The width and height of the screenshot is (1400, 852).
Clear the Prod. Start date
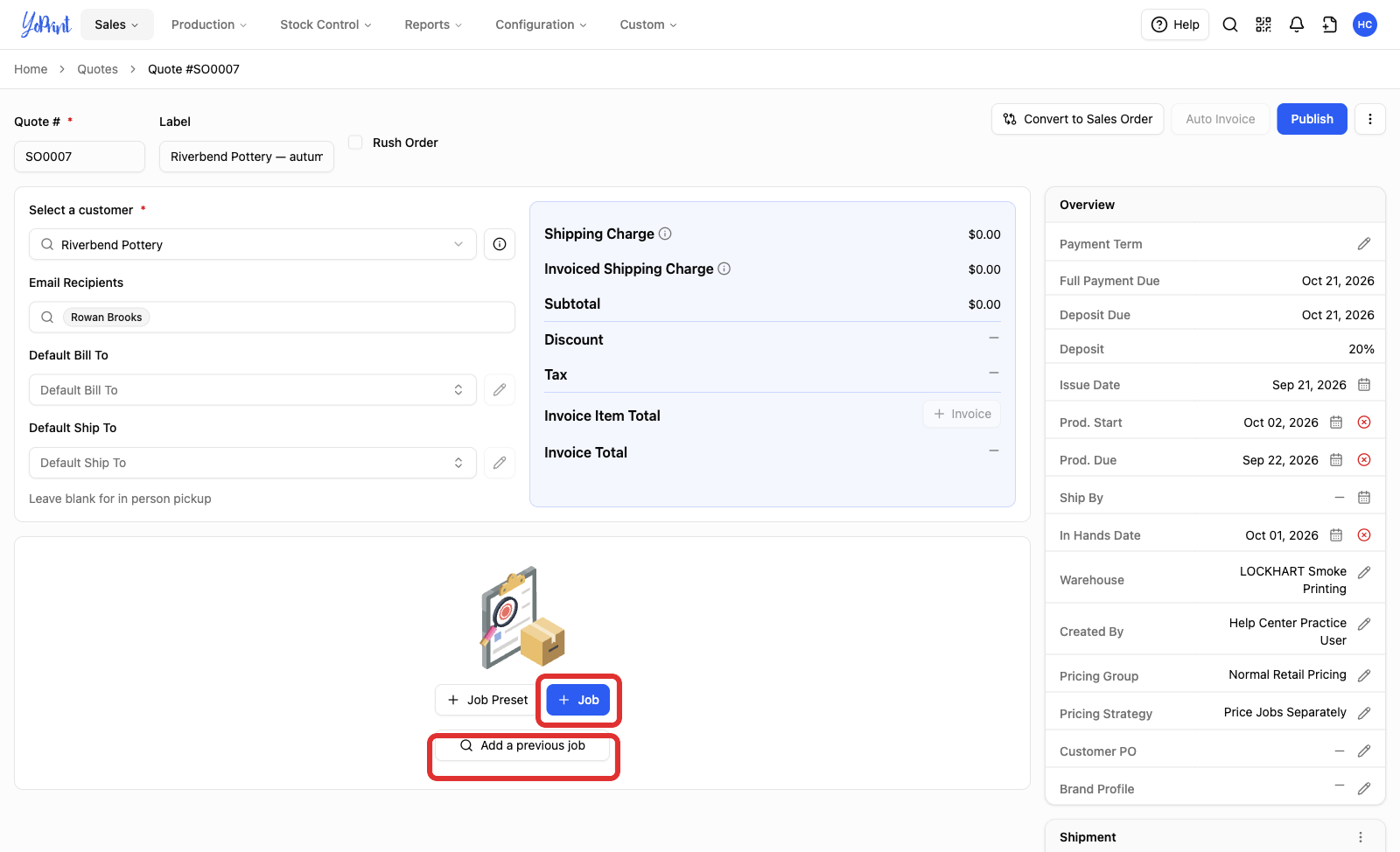coord(1364,423)
